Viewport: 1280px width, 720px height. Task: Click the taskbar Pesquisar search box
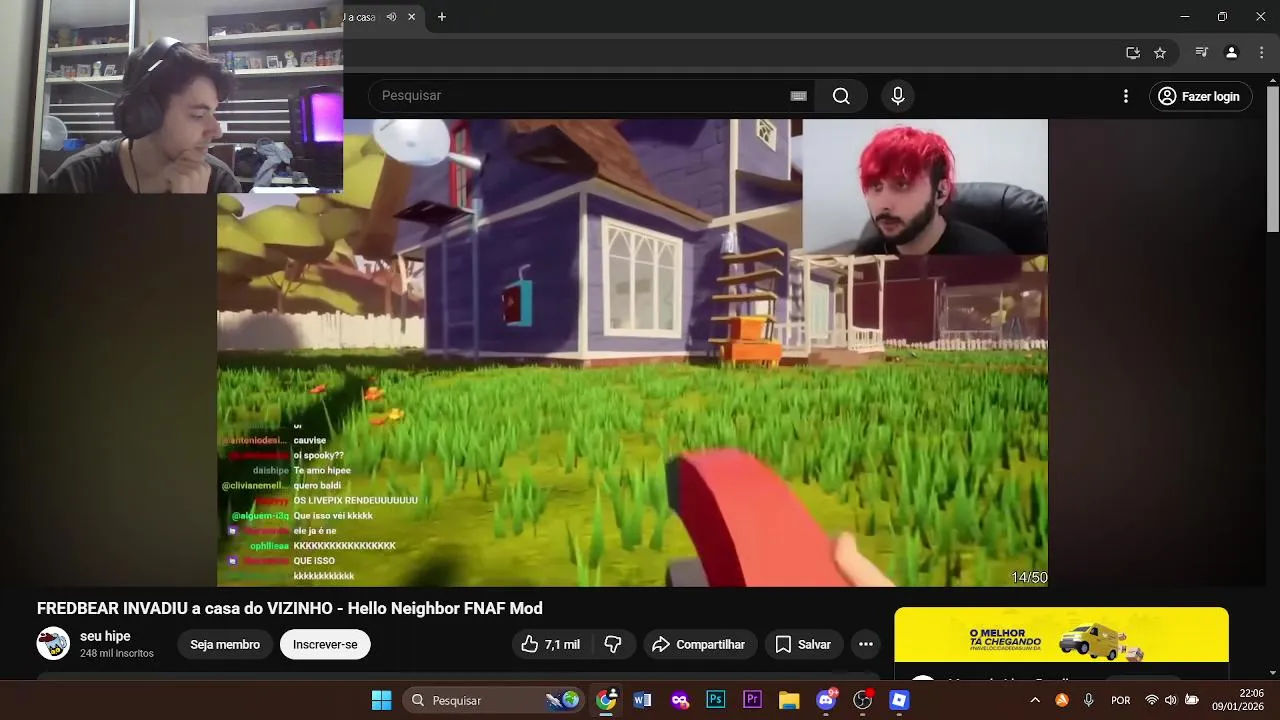(x=493, y=700)
